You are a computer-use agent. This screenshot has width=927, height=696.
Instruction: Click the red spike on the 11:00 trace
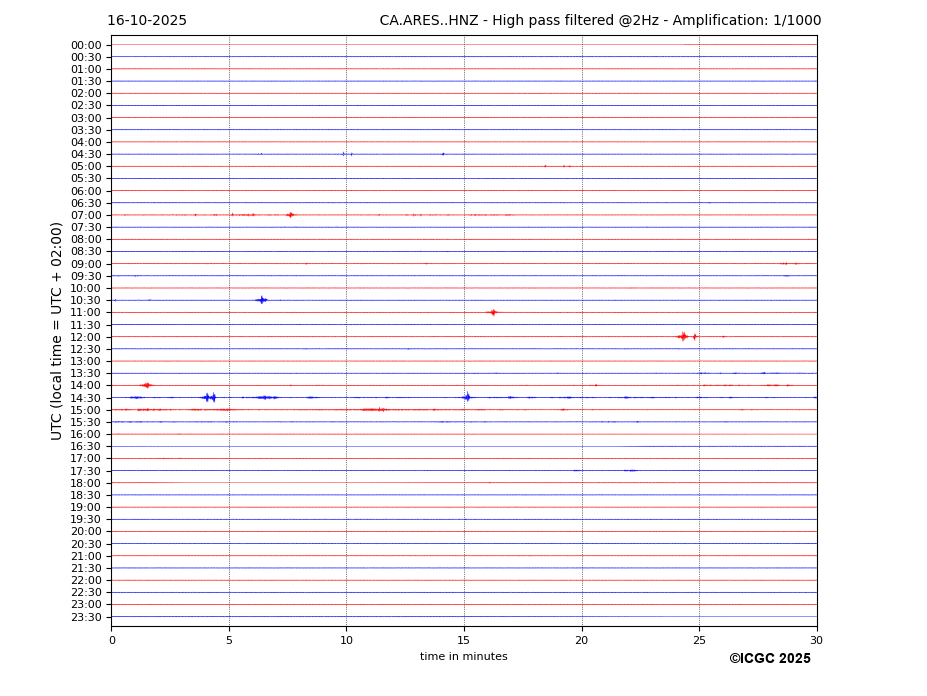pyautogui.click(x=492, y=312)
